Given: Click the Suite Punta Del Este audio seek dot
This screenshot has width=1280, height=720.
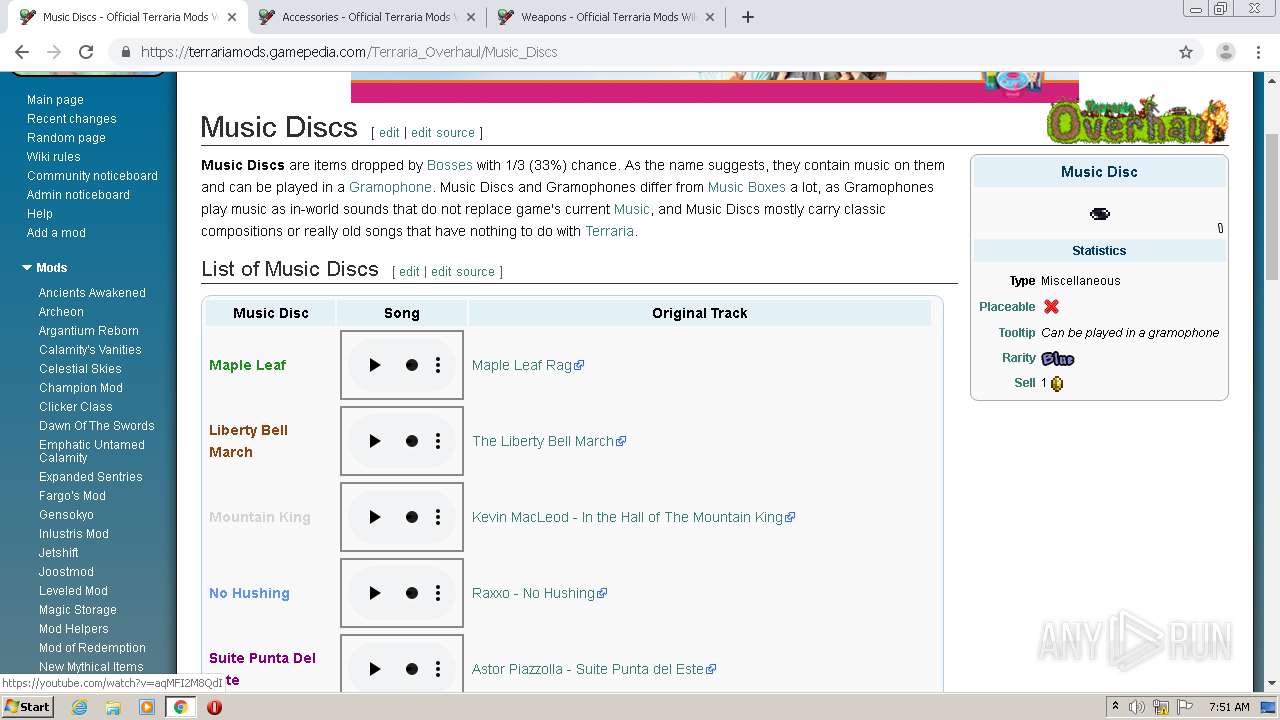Looking at the screenshot, I should tap(412, 669).
